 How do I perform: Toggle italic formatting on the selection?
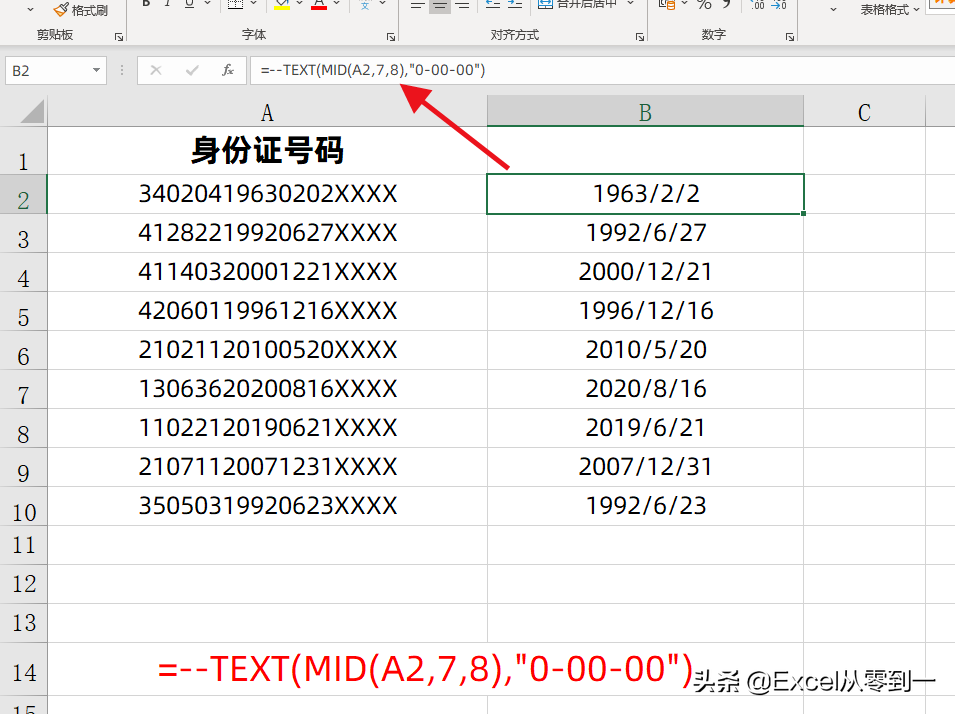[x=166, y=7]
